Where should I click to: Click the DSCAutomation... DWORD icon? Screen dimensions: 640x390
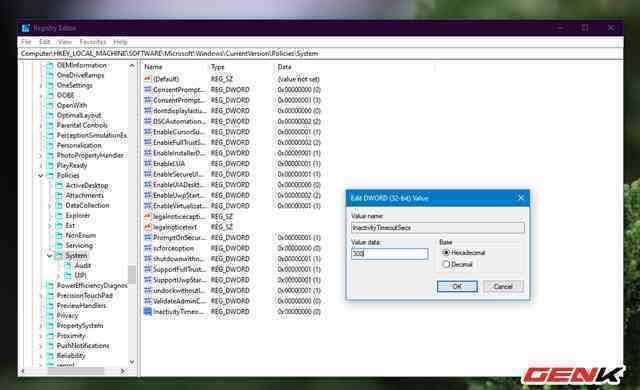tap(148, 121)
